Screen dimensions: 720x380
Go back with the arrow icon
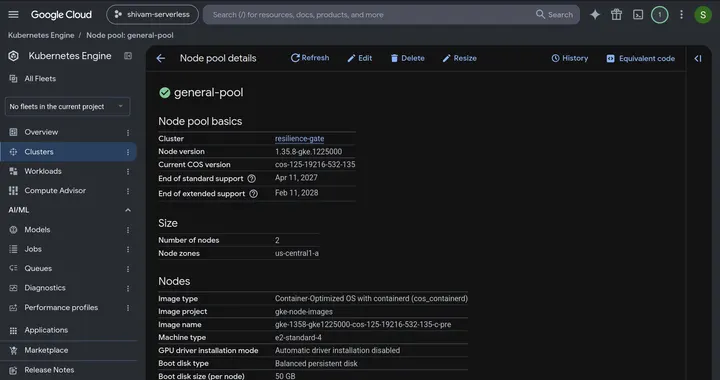point(161,58)
